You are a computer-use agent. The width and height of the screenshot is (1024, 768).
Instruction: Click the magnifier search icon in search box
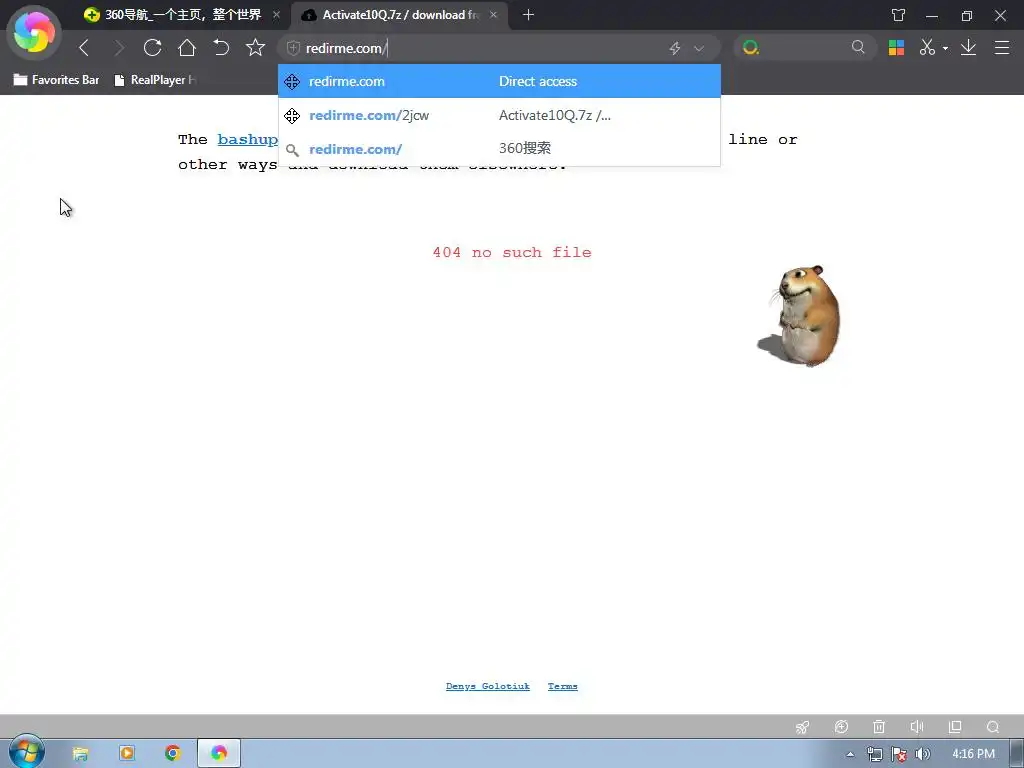[858, 47]
